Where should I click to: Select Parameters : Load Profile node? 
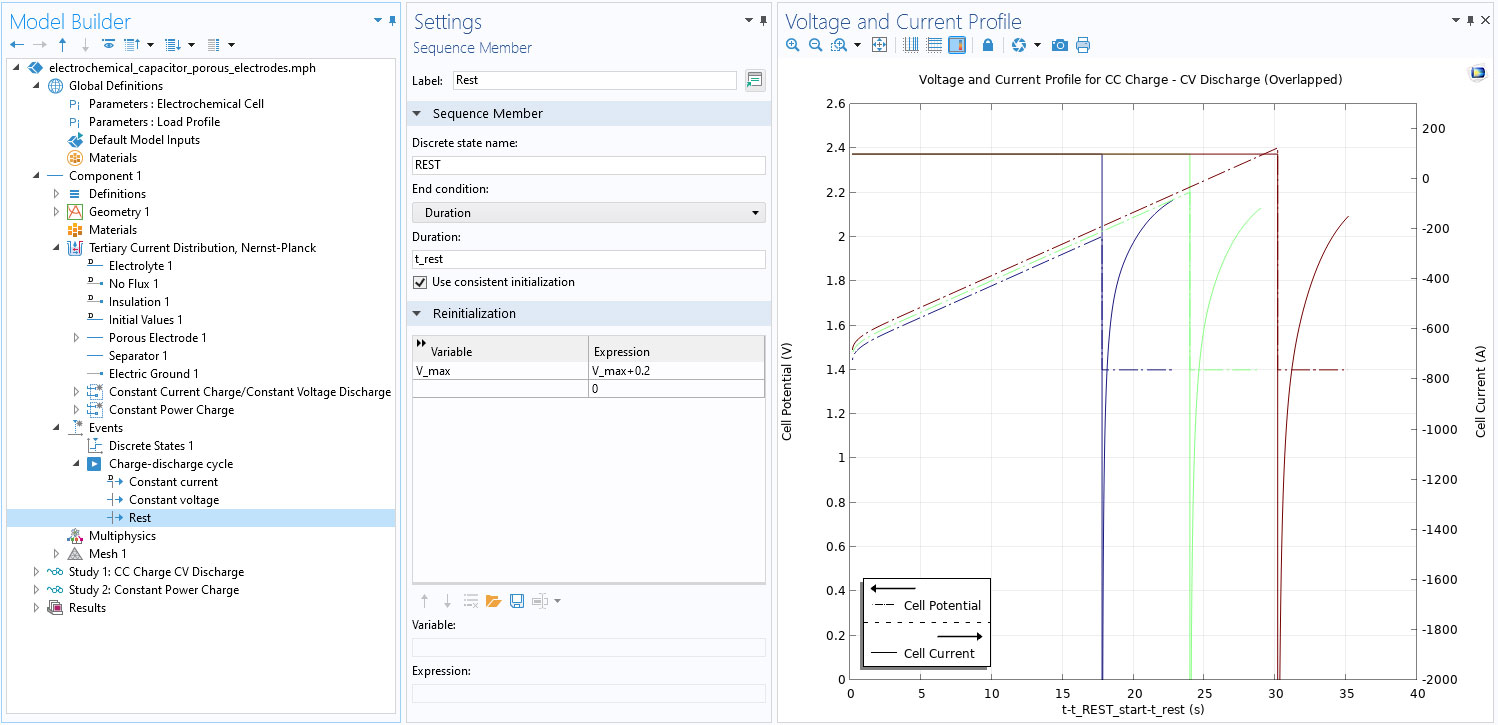pos(154,122)
